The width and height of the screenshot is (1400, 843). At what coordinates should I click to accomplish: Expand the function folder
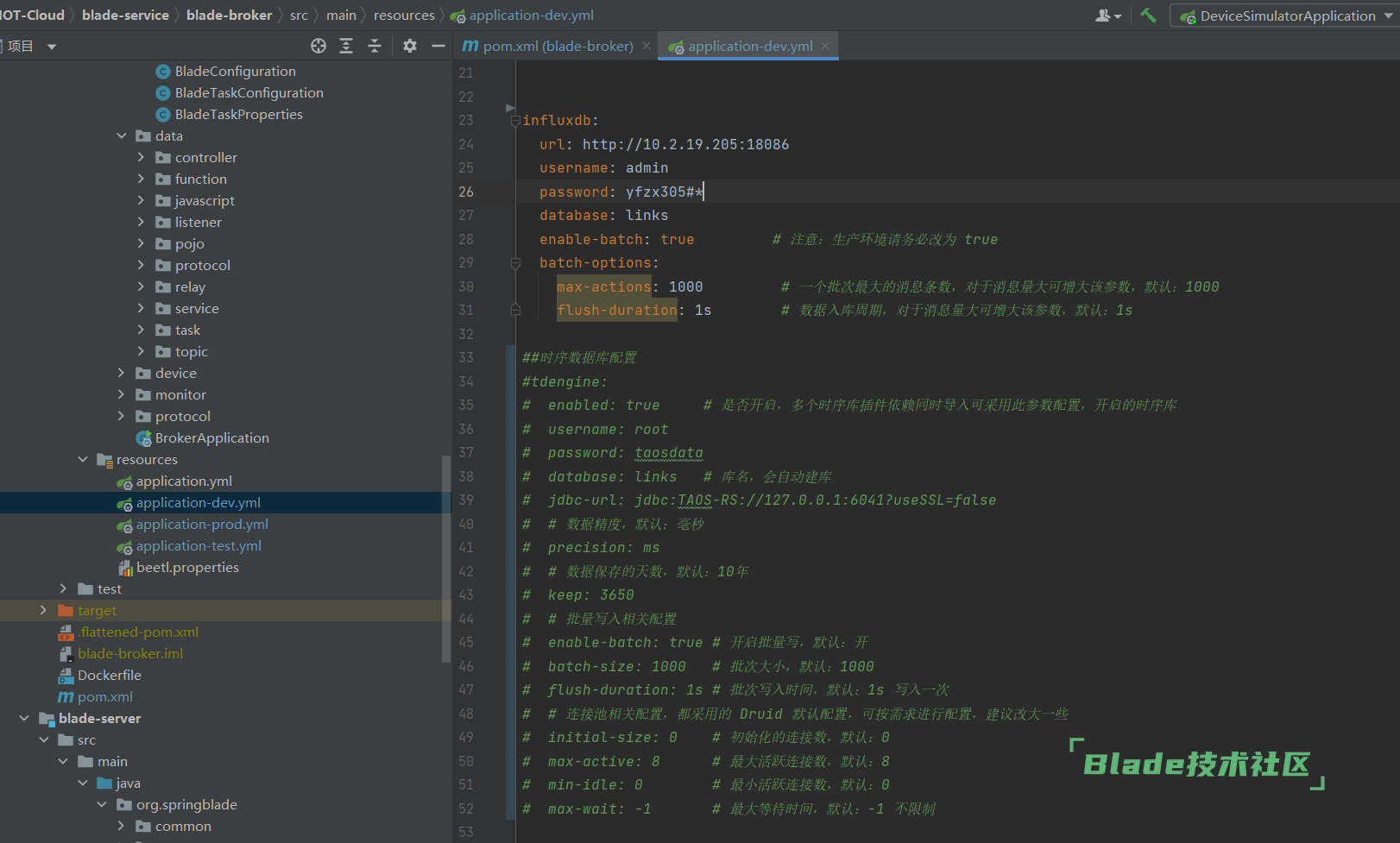pos(141,179)
